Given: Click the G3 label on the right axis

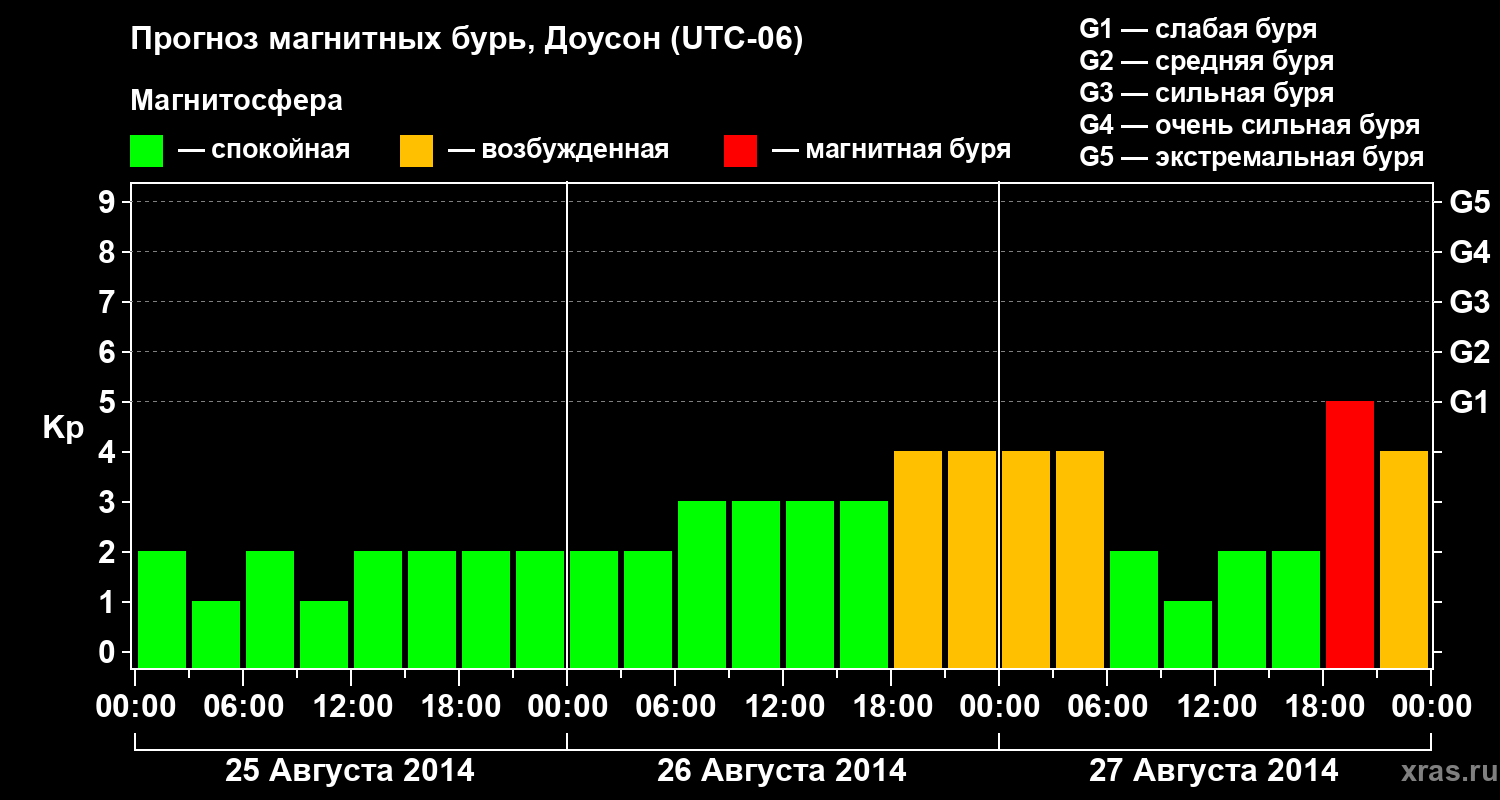Looking at the screenshot, I should click(1470, 302).
